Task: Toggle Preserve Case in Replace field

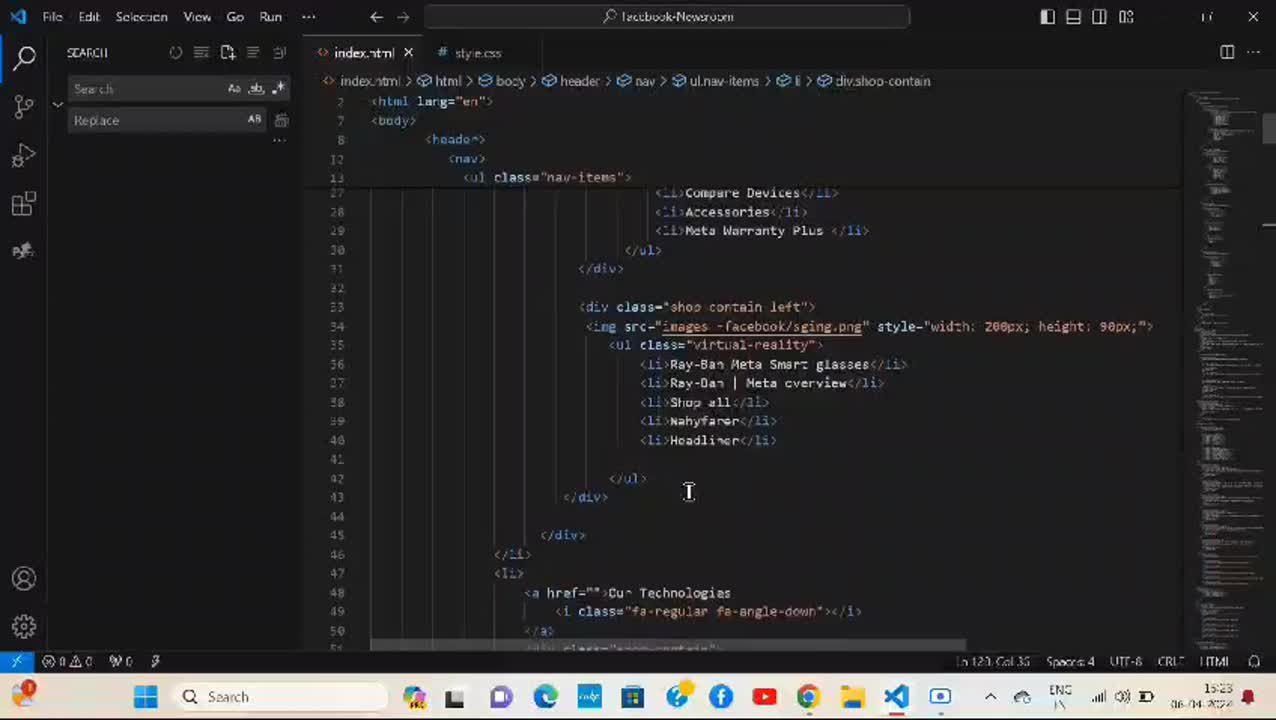Action: click(x=254, y=120)
